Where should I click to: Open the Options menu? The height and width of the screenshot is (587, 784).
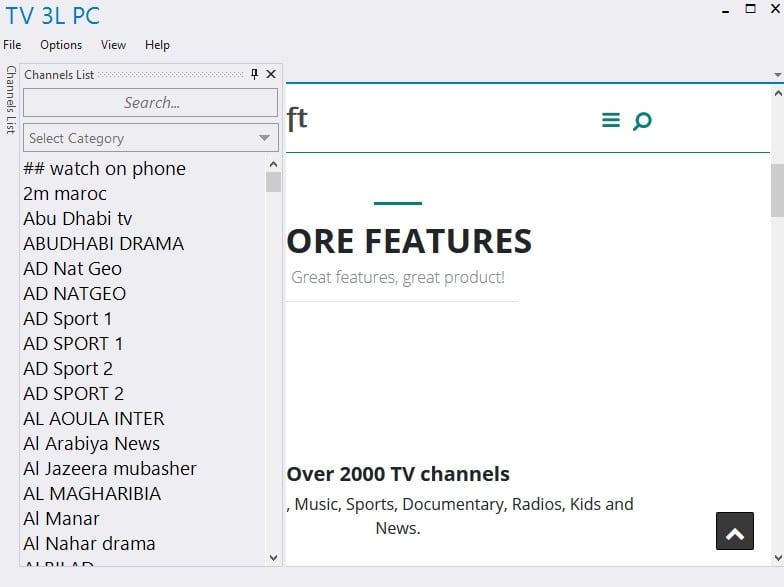(x=61, y=45)
